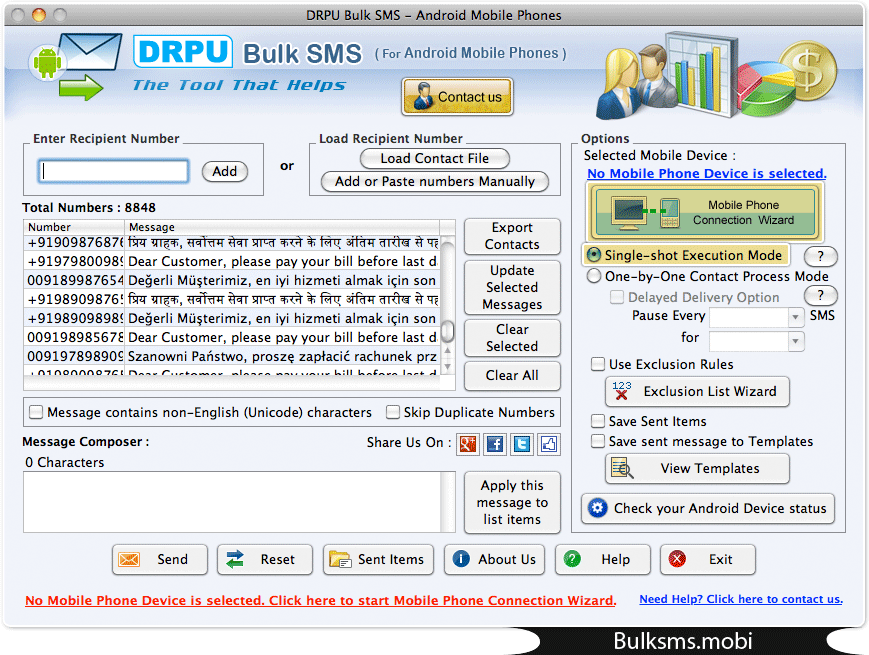869x655 pixels.
Task: Click the View Templates magnifier icon
Action: [622, 468]
